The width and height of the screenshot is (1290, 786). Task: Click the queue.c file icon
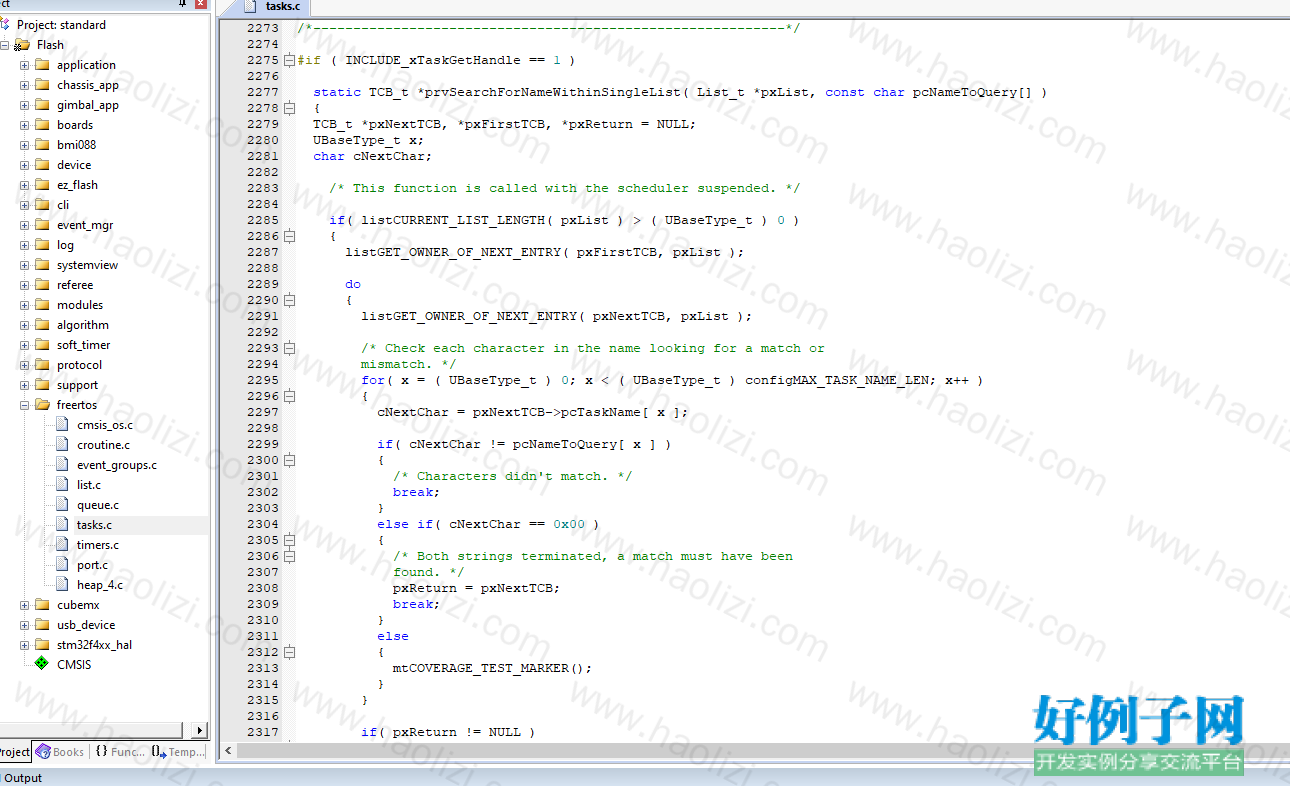(62, 505)
